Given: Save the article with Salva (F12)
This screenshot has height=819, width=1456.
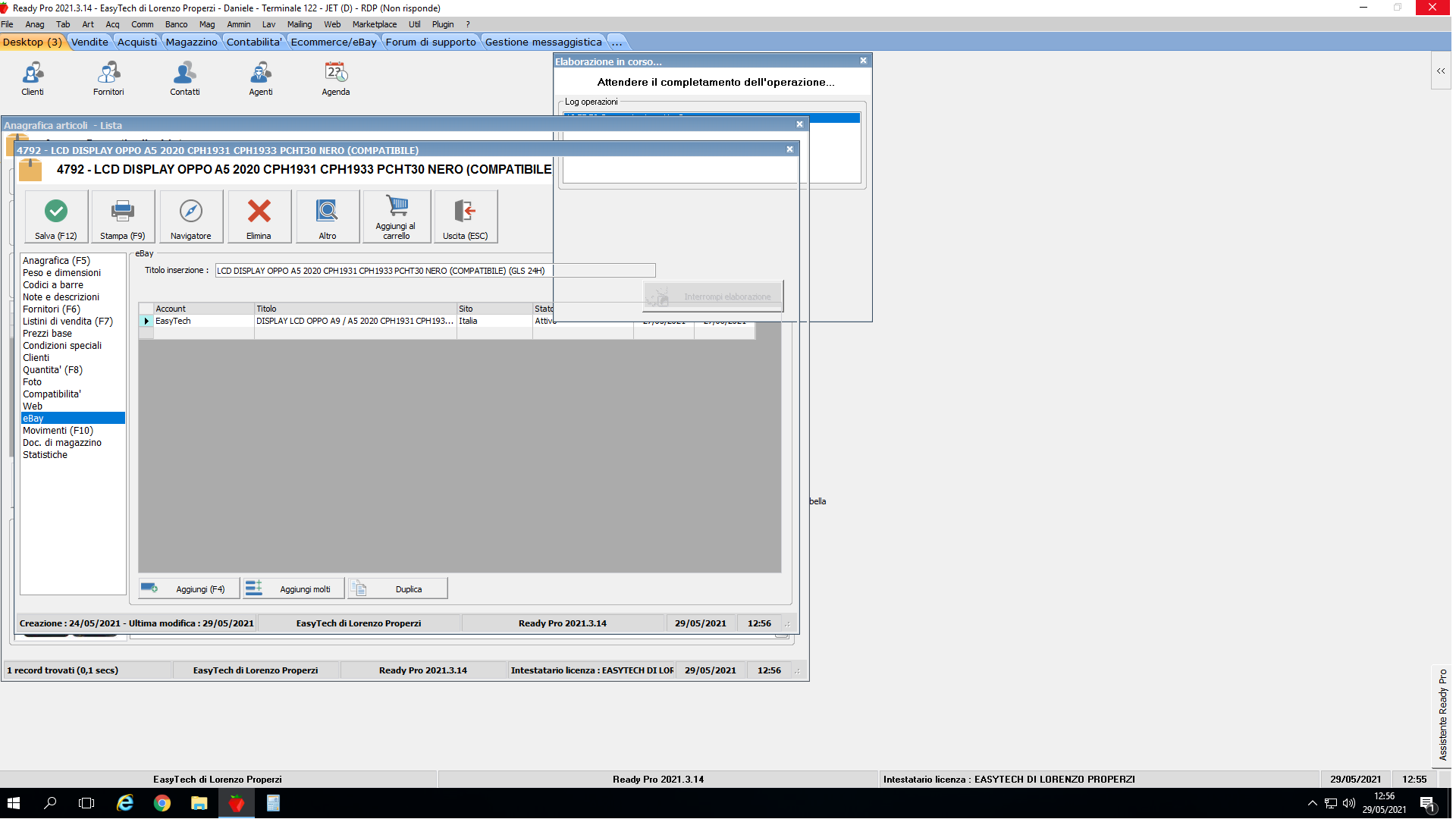Looking at the screenshot, I should 56,217.
